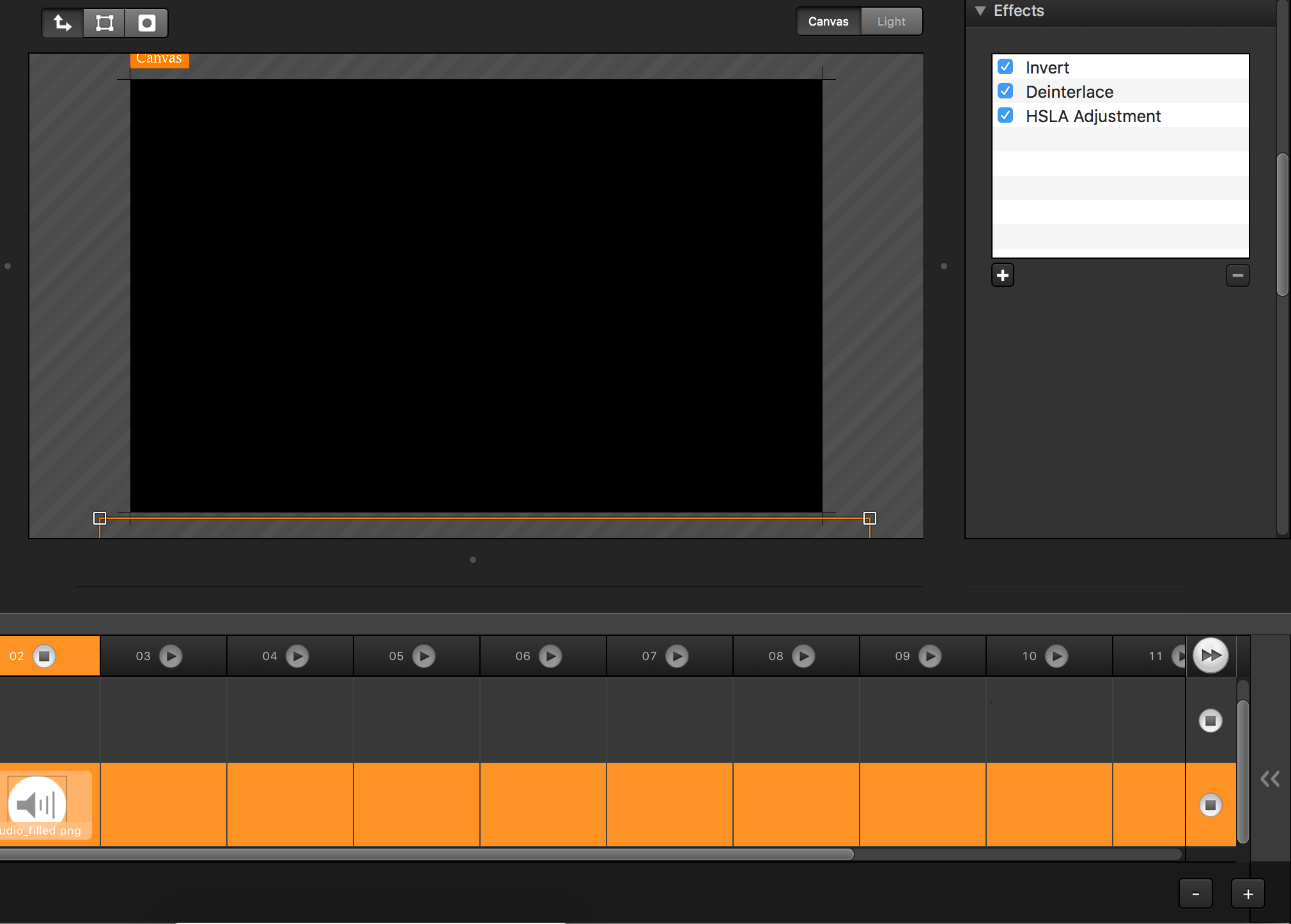Switch to Canvas view tab
The width and height of the screenshot is (1291, 924).
[828, 21]
